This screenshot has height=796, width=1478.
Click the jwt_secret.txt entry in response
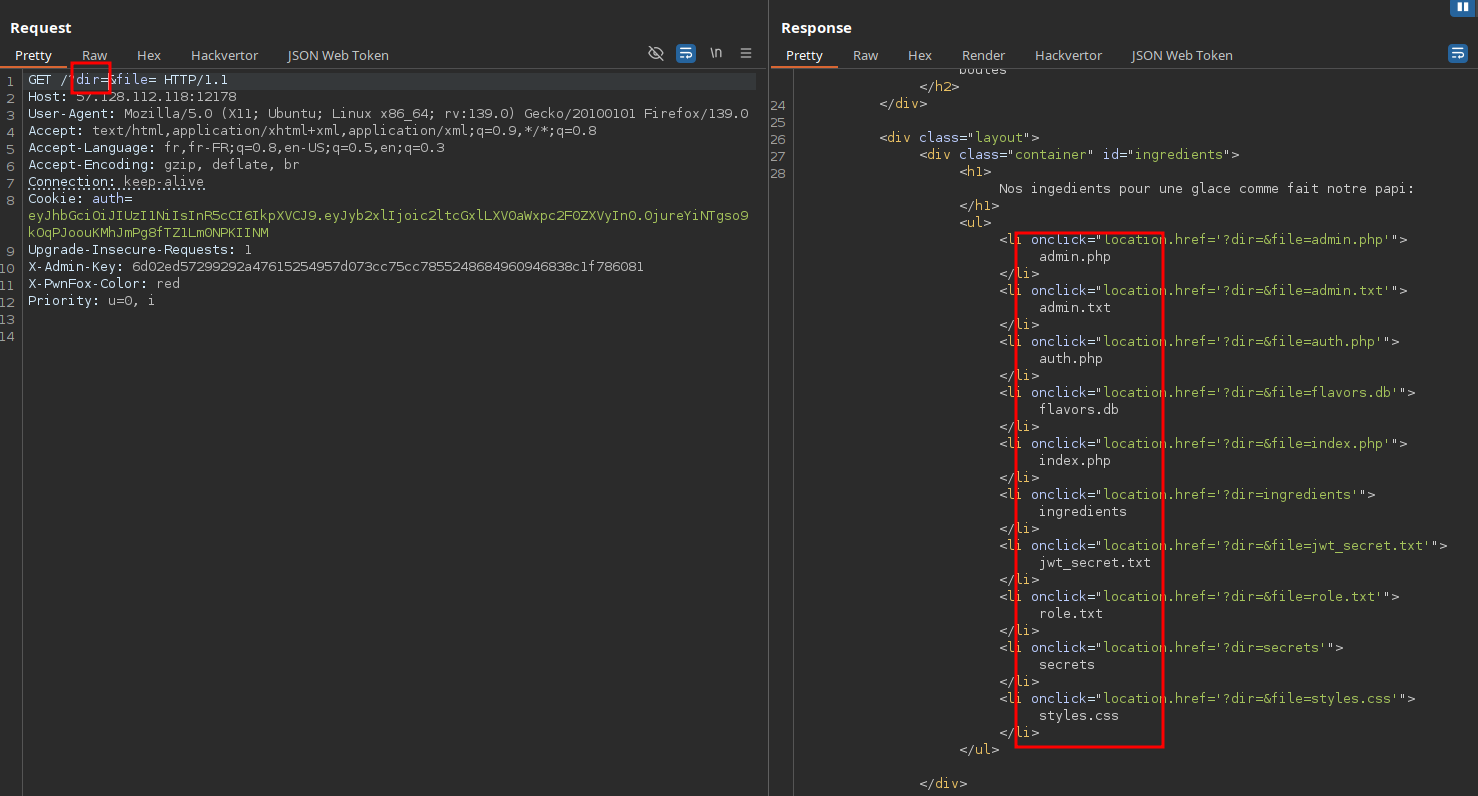pos(1095,563)
